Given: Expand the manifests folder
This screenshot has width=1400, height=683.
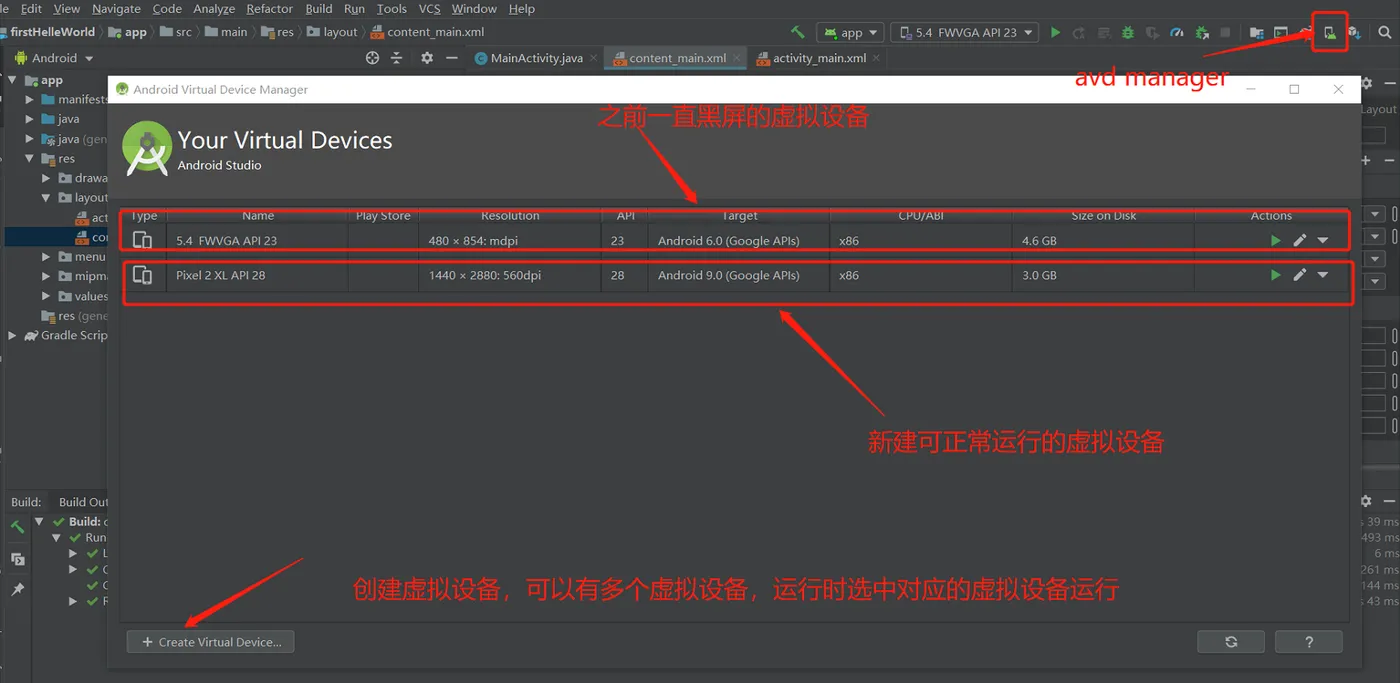Looking at the screenshot, I should [31, 99].
